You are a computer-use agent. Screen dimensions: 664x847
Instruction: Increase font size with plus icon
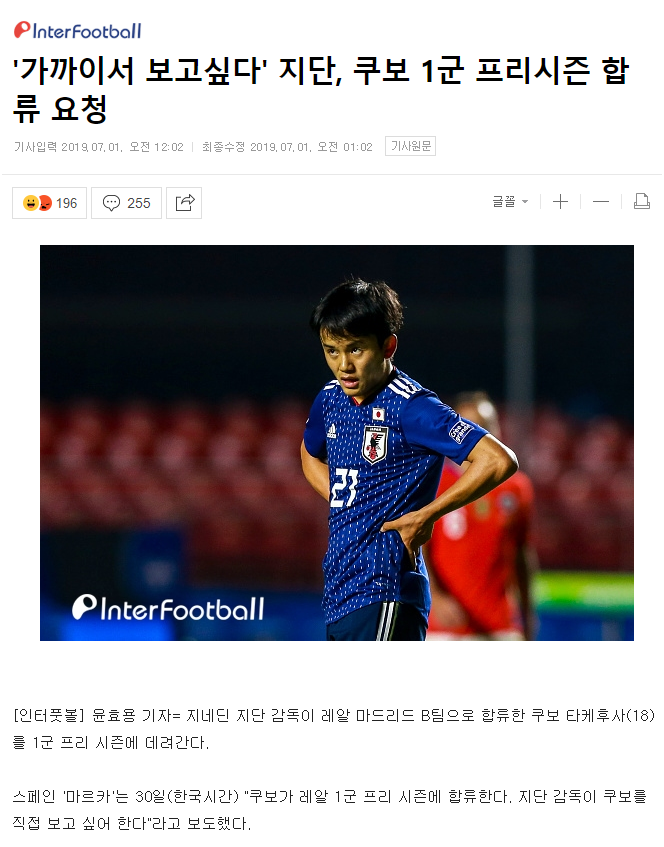coord(560,202)
